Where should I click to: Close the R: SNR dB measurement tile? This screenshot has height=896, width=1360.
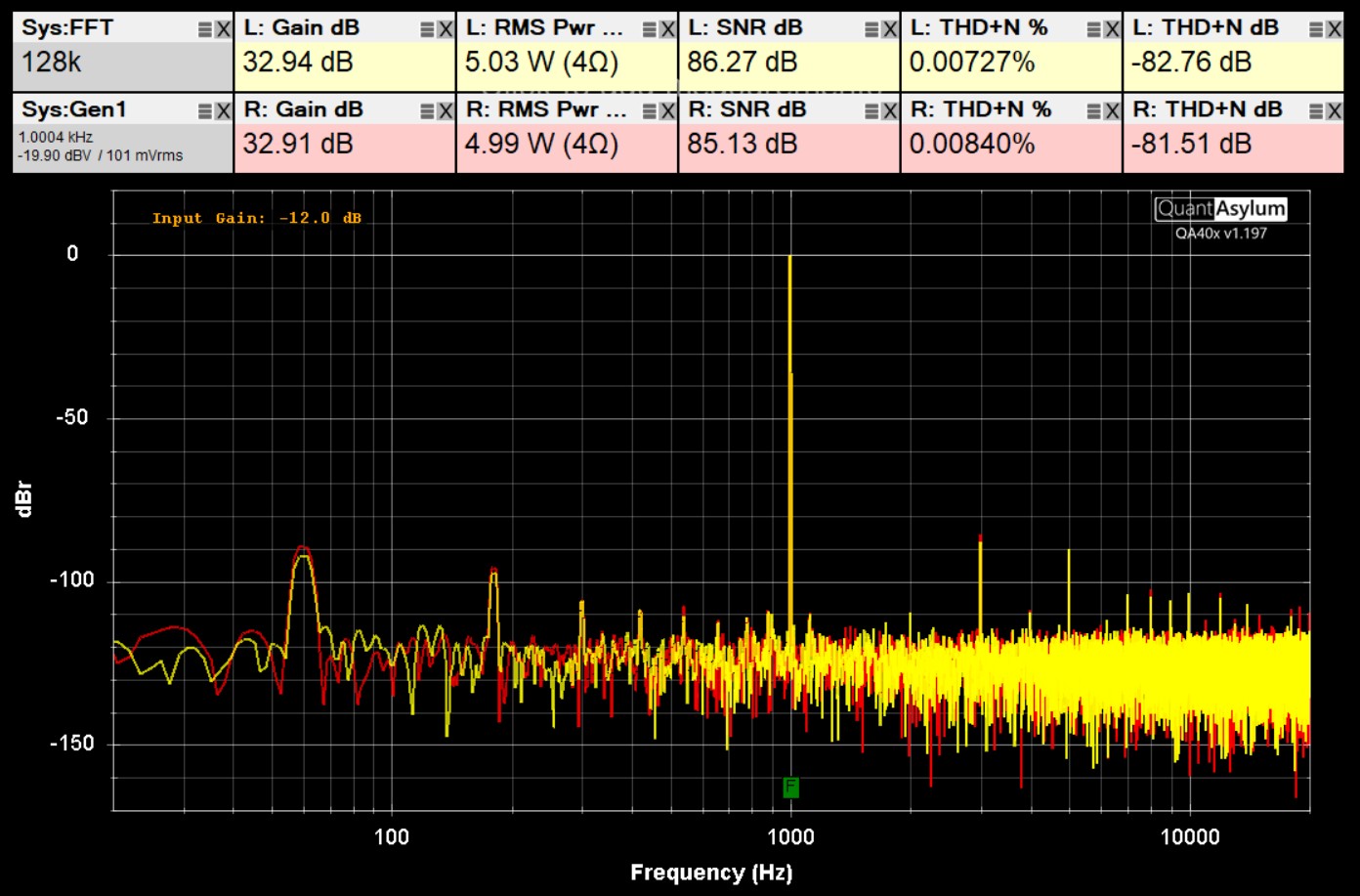pos(889,111)
